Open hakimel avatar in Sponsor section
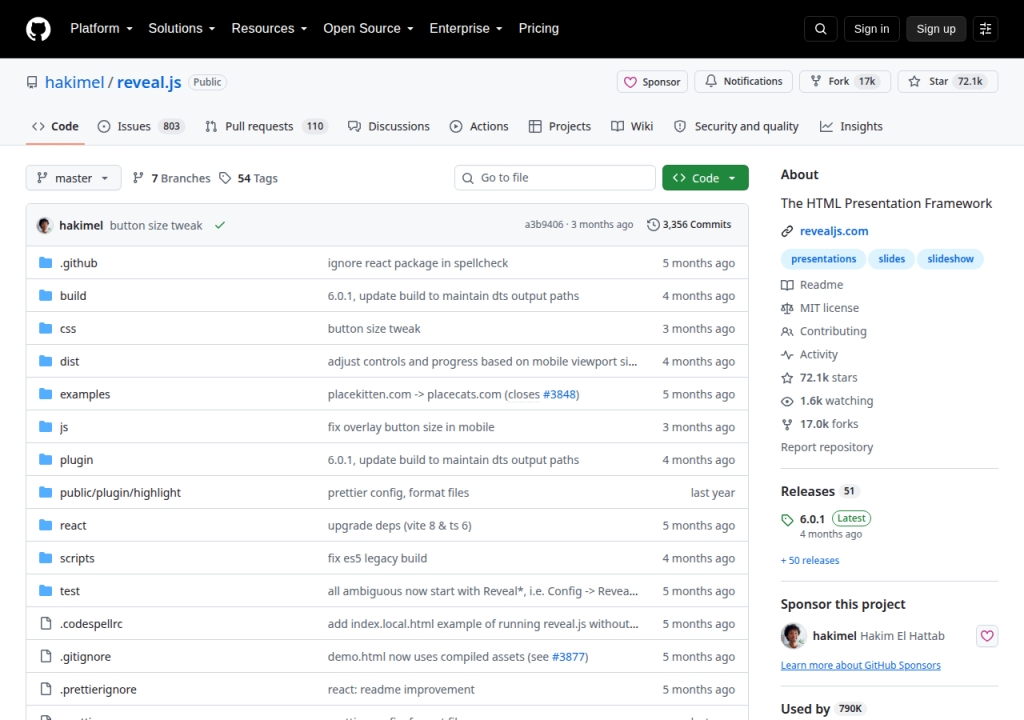 [793, 636]
